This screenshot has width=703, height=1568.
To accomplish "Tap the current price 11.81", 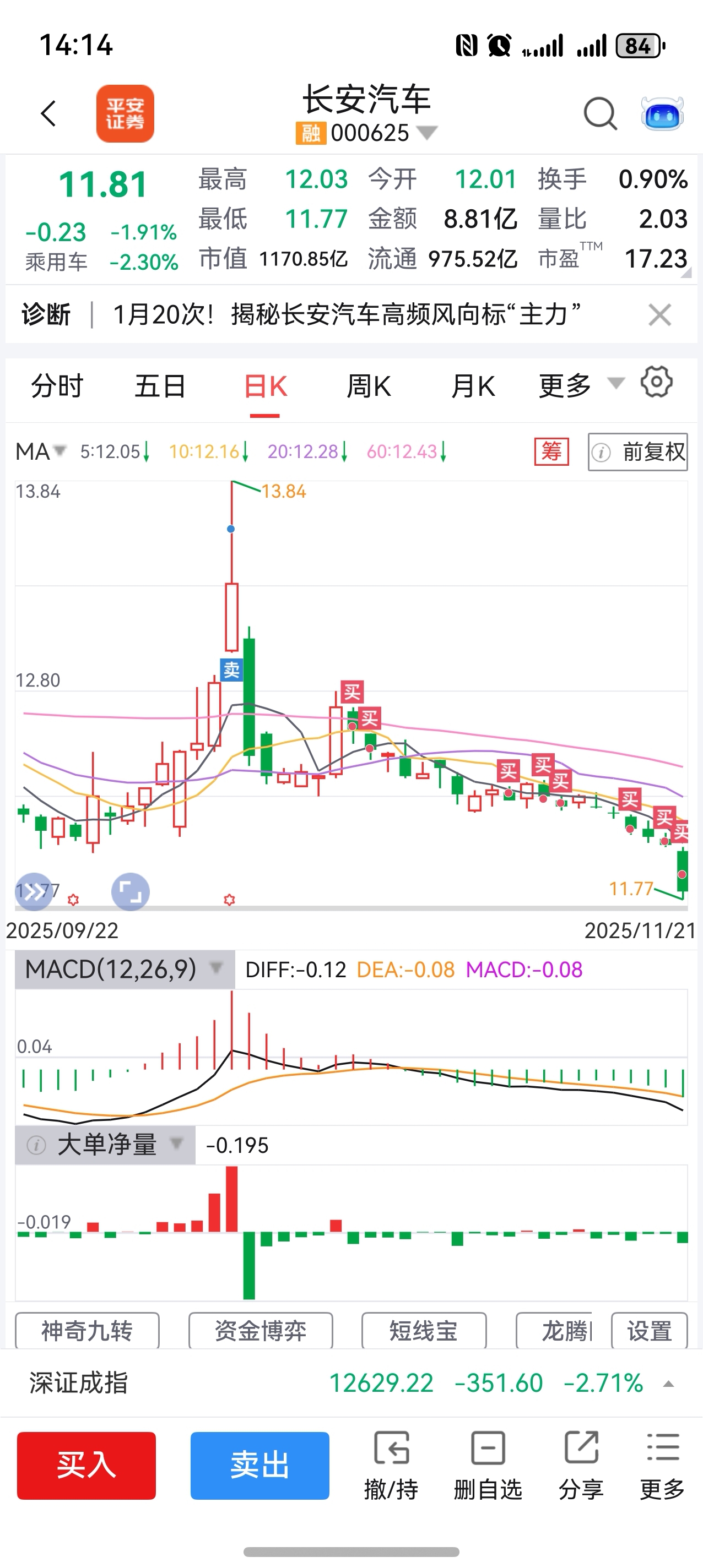I will click(103, 184).
